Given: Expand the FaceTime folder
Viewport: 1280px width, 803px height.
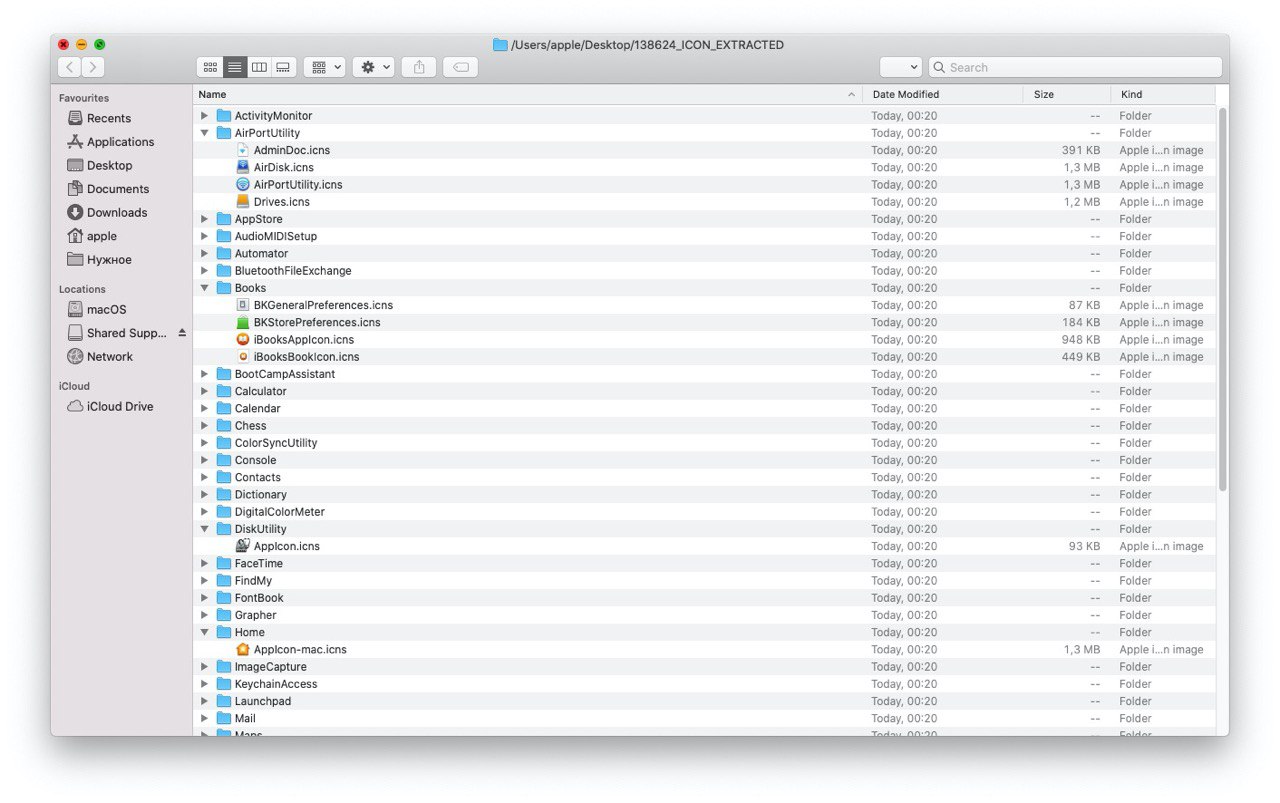Looking at the screenshot, I should (x=204, y=563).
